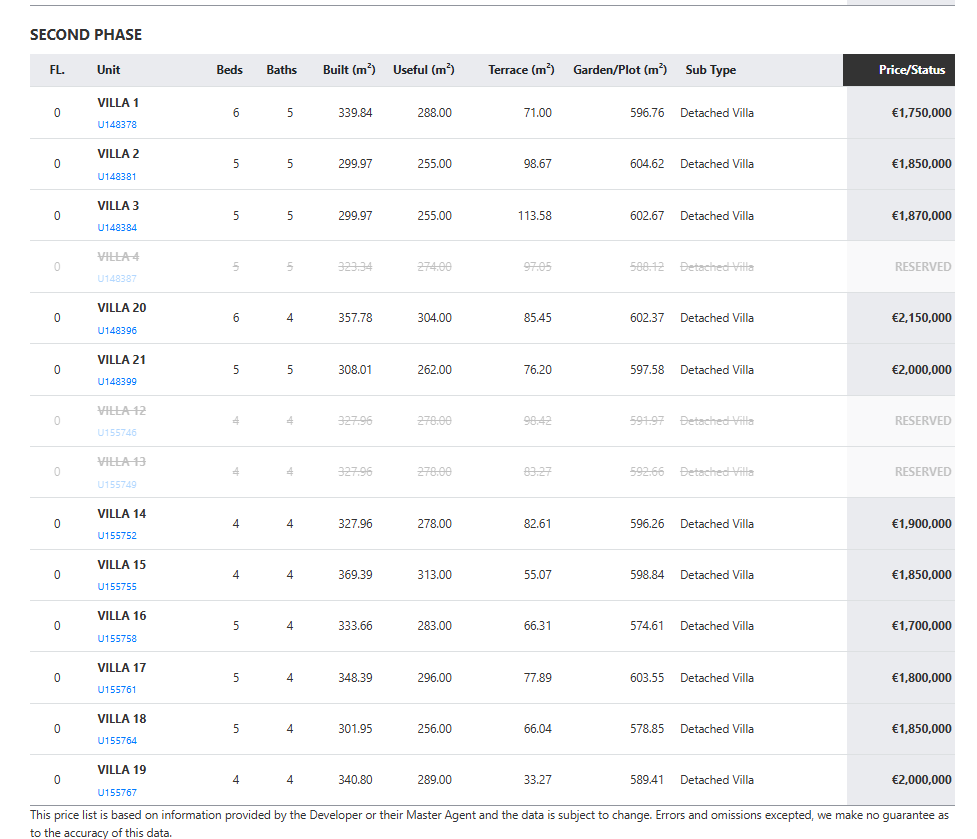The image size is (977, 839).
Task: Click the RESERVED status of Villa 4
Action: pyautogui.click(x=922, y=267)
